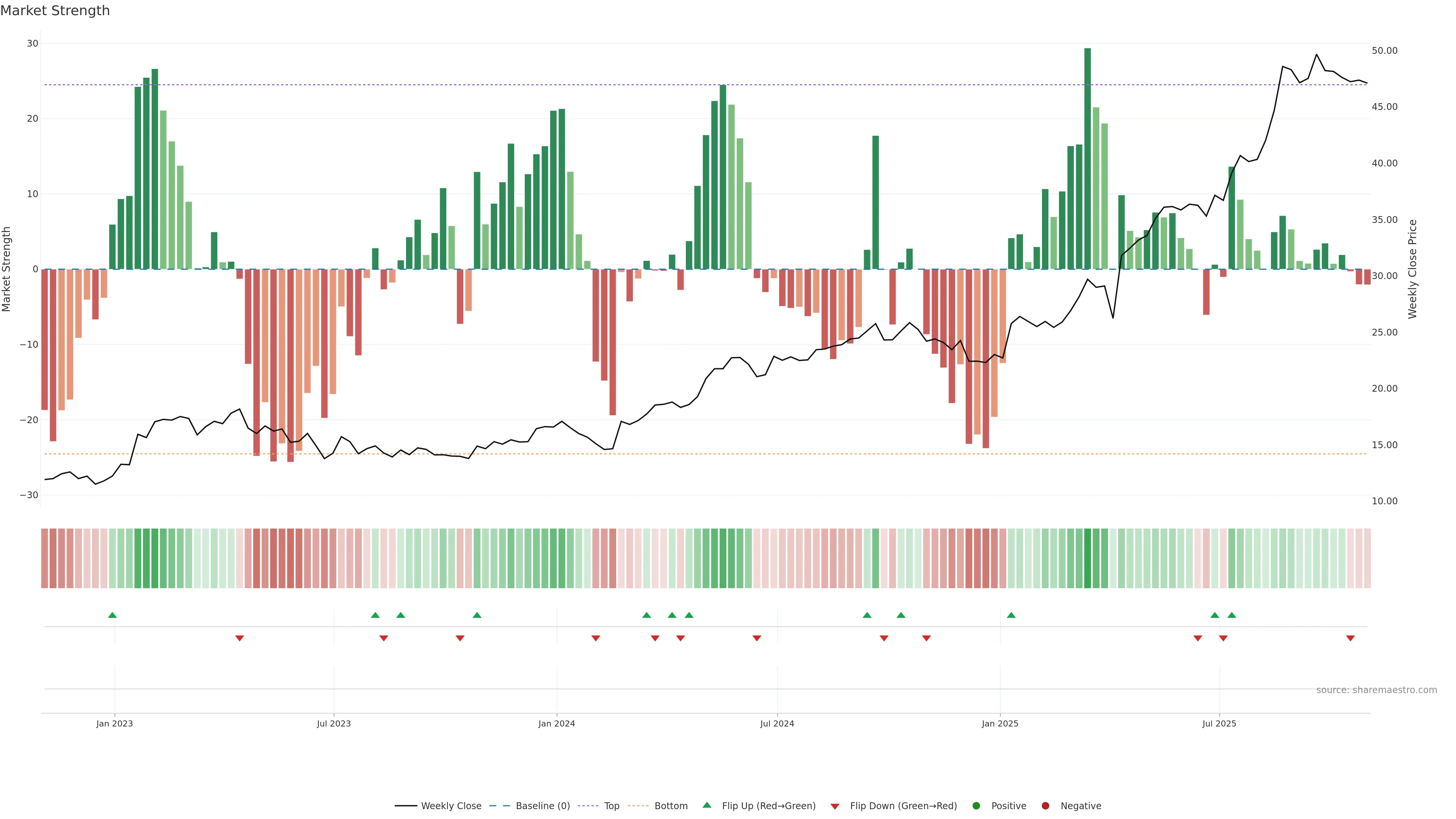Click the source: sharemaestro.com text

coord(1376,690)
